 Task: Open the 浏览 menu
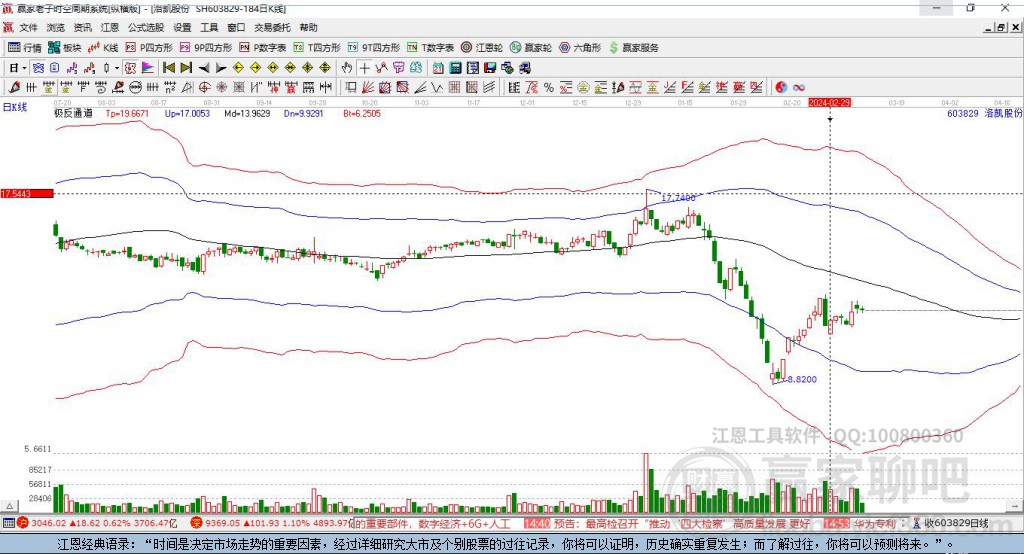pyautogui.click(x=56, y=27)
